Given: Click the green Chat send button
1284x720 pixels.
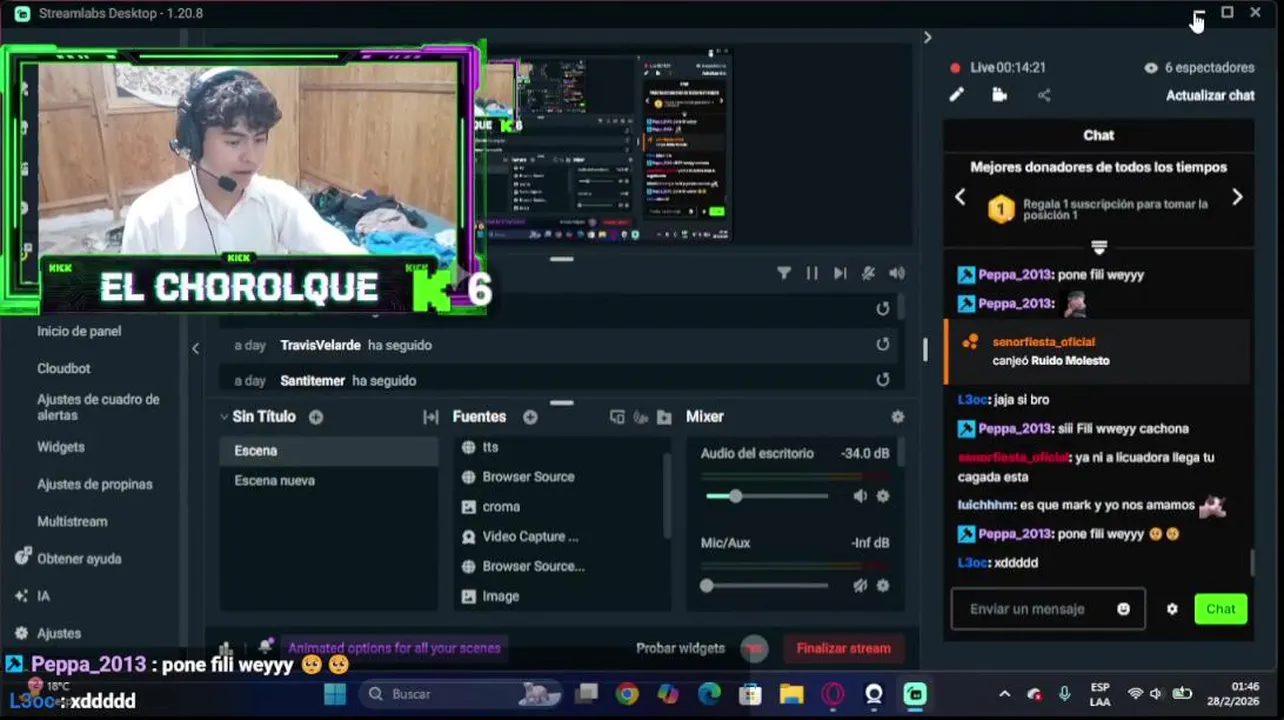Looking at the screenshot, I should (x=1220, y=609).
